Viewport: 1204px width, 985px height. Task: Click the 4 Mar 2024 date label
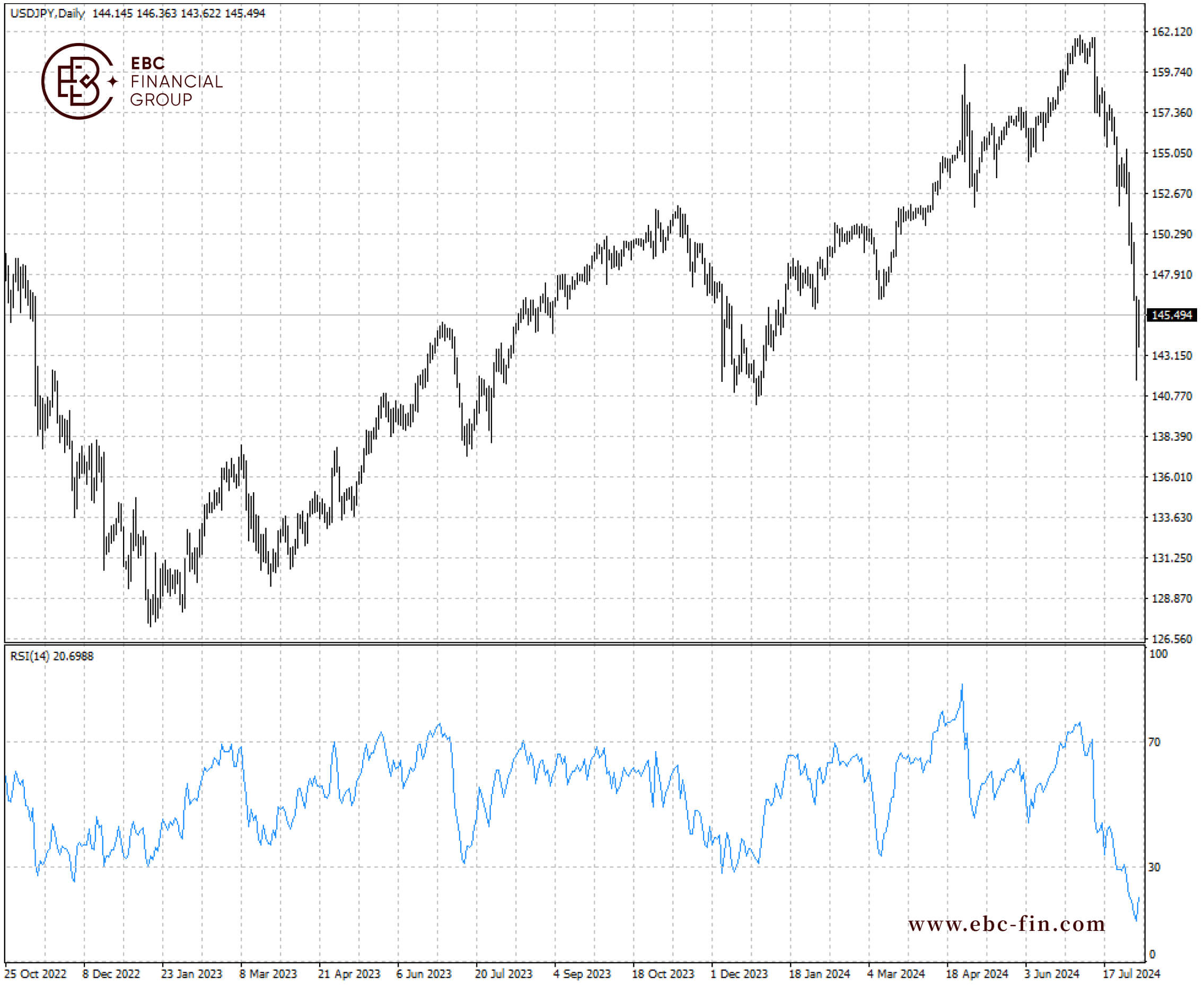pos(896,974)
